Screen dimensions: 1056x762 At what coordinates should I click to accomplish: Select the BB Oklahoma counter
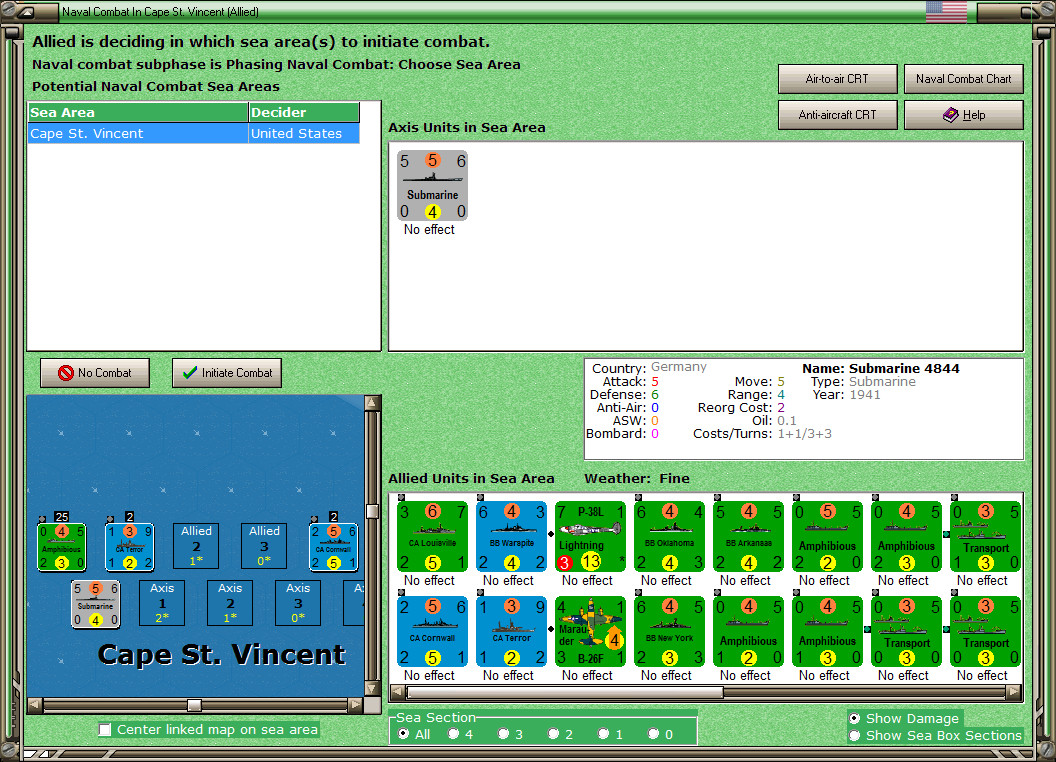(669, 536)
